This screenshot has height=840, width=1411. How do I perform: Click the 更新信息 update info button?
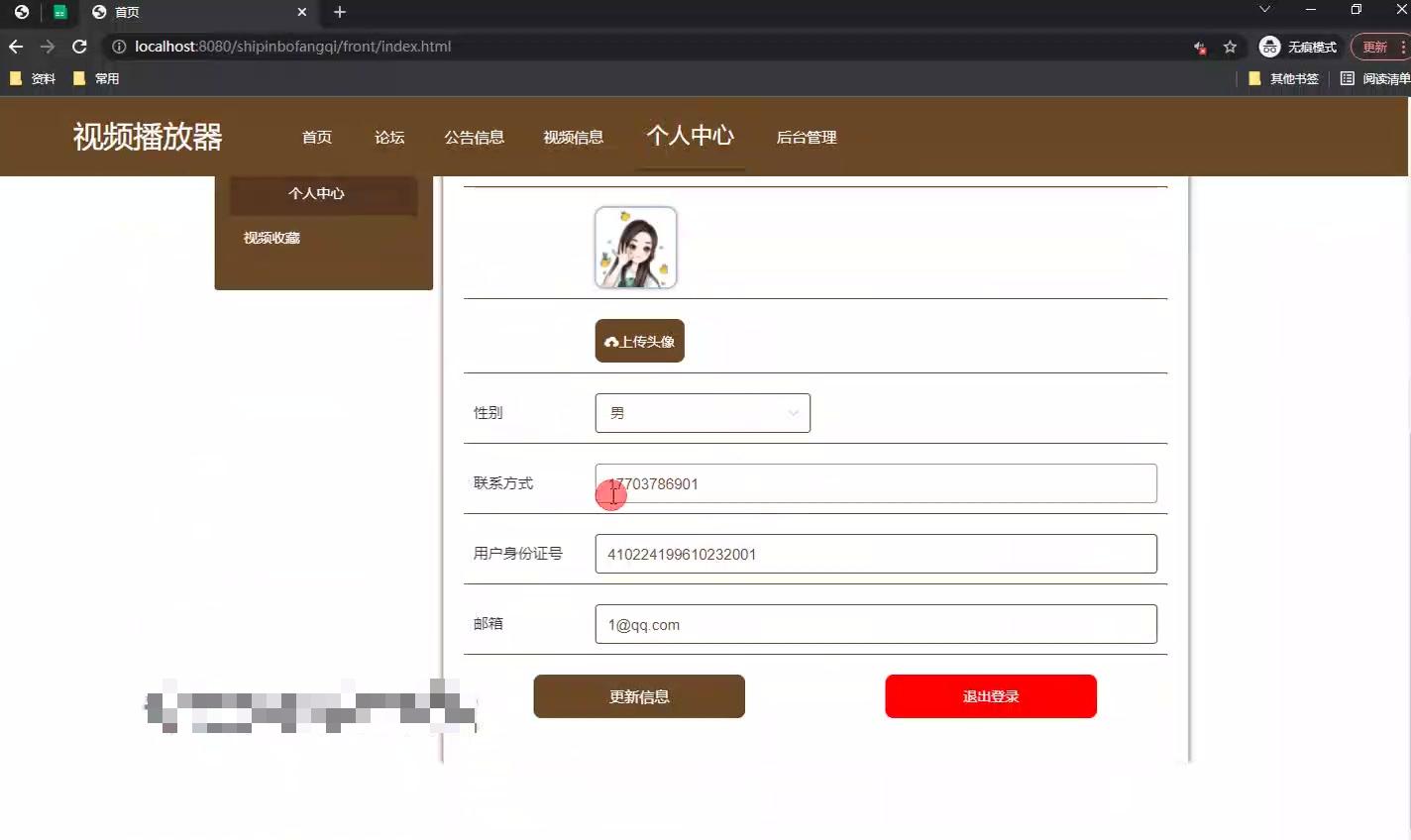pyautogui.click(x=639, y=696)
